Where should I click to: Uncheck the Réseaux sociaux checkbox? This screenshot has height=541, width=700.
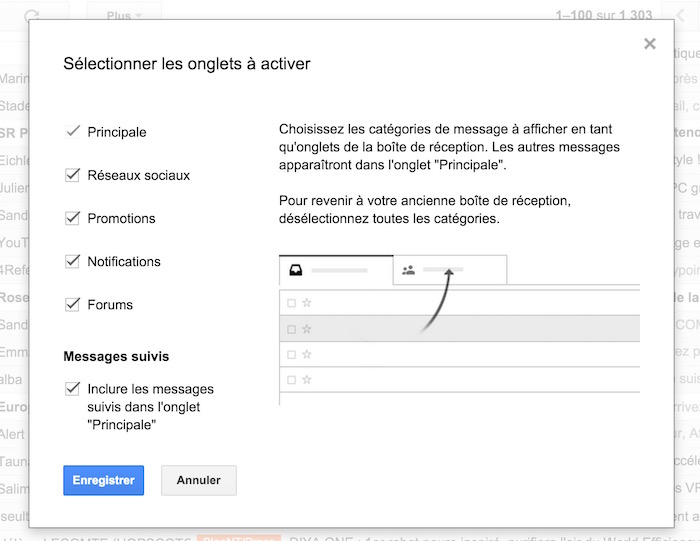tap(72, 175)
